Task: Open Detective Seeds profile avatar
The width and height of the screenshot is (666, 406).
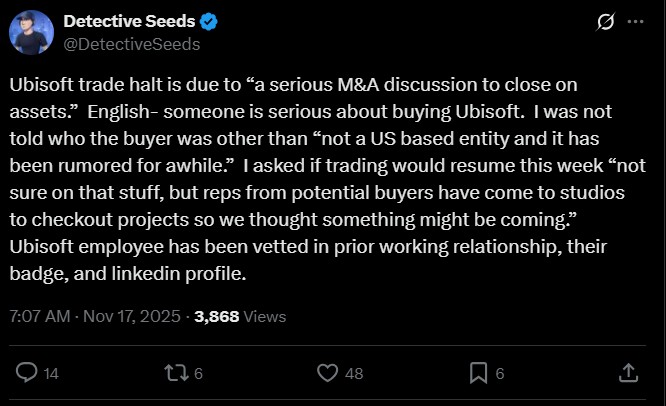Action: 31,33
